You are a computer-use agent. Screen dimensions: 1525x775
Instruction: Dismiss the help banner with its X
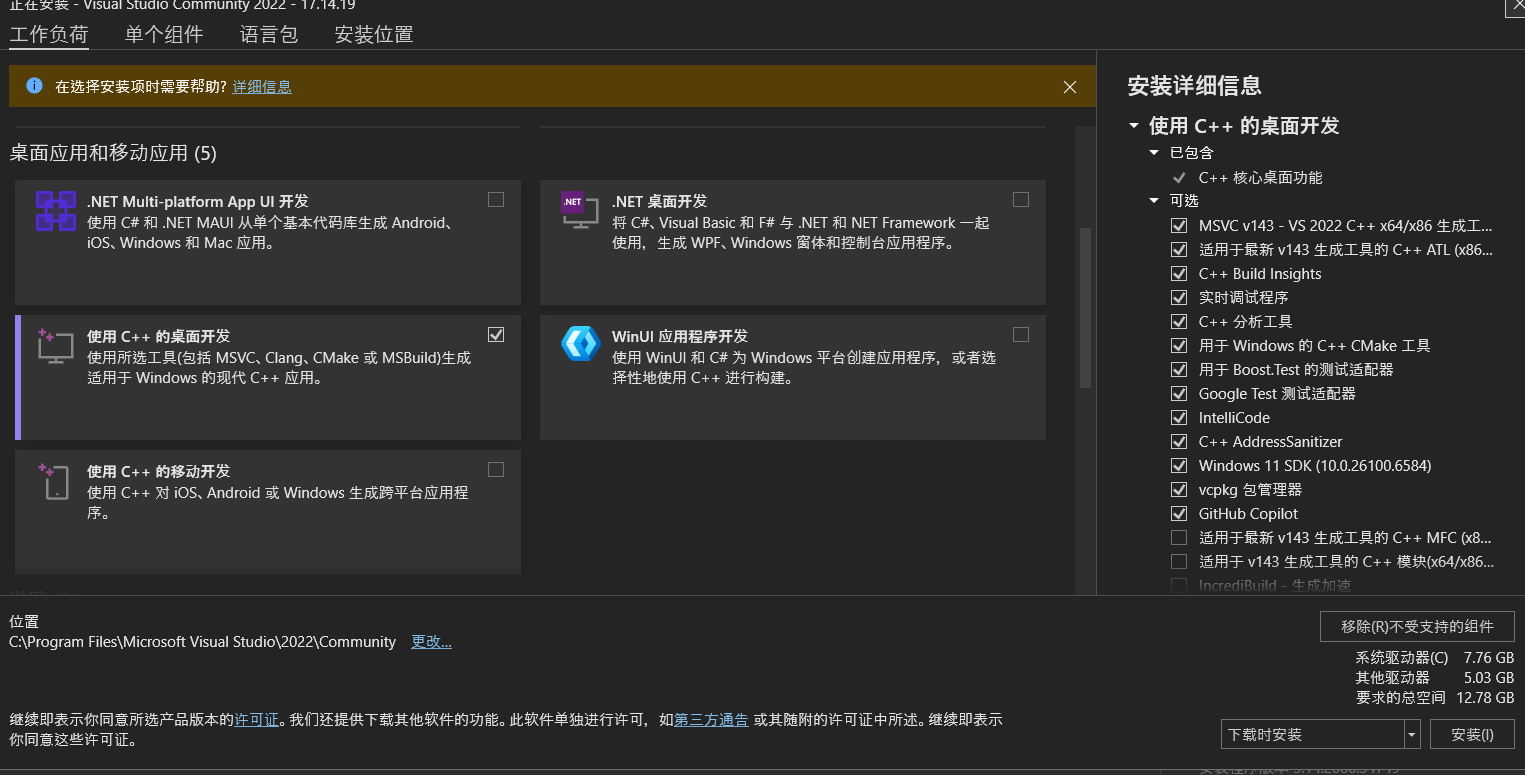coord(1070,87)
